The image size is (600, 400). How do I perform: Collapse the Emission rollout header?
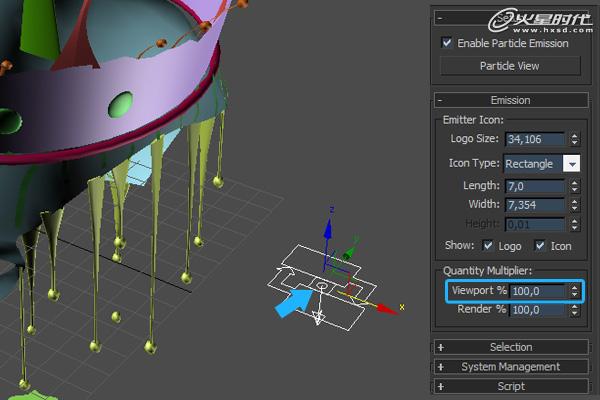511,100
